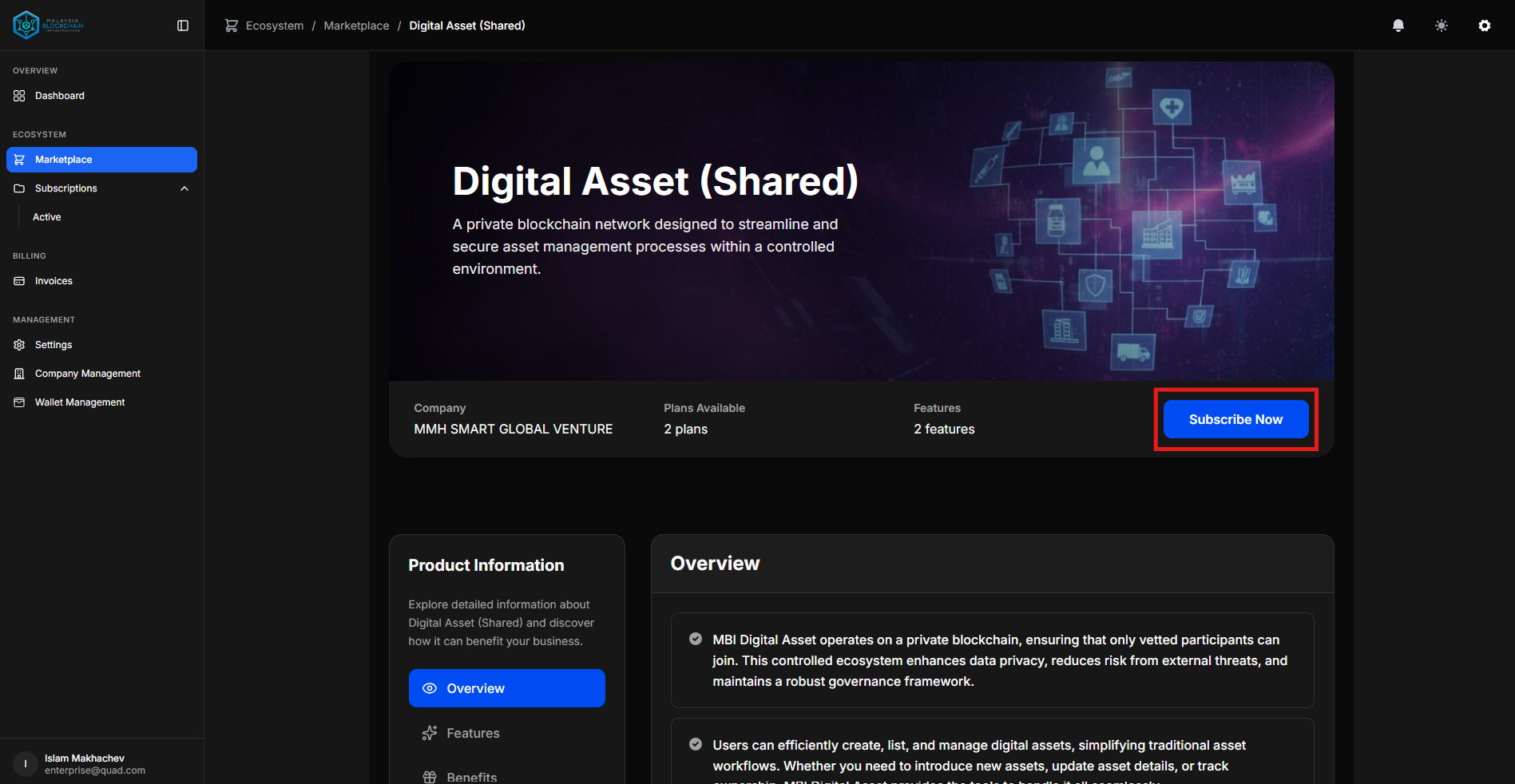
Task: Open the Benefits section
Action: [x=471, y=775]
